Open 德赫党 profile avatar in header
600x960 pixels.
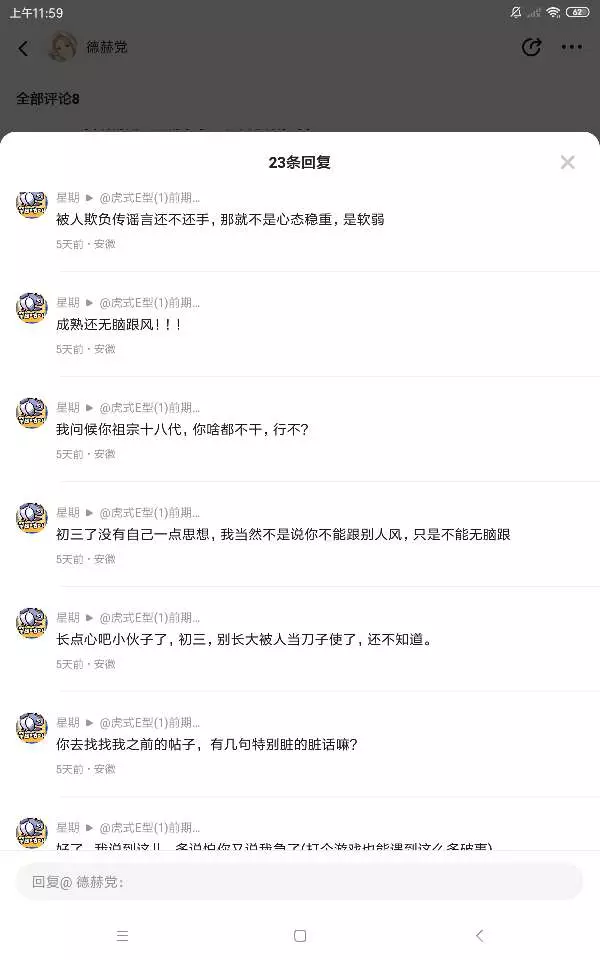(x=63, y=47)
